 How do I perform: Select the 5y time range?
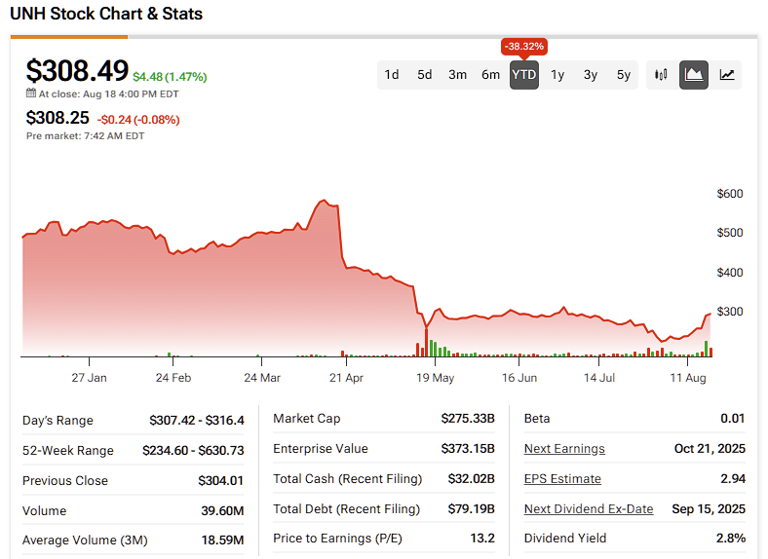pos(623,74)
